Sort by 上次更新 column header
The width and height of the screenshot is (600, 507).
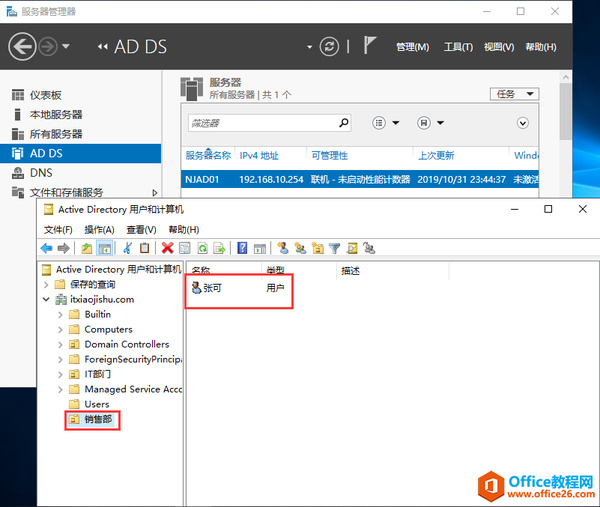pos(436,155)
